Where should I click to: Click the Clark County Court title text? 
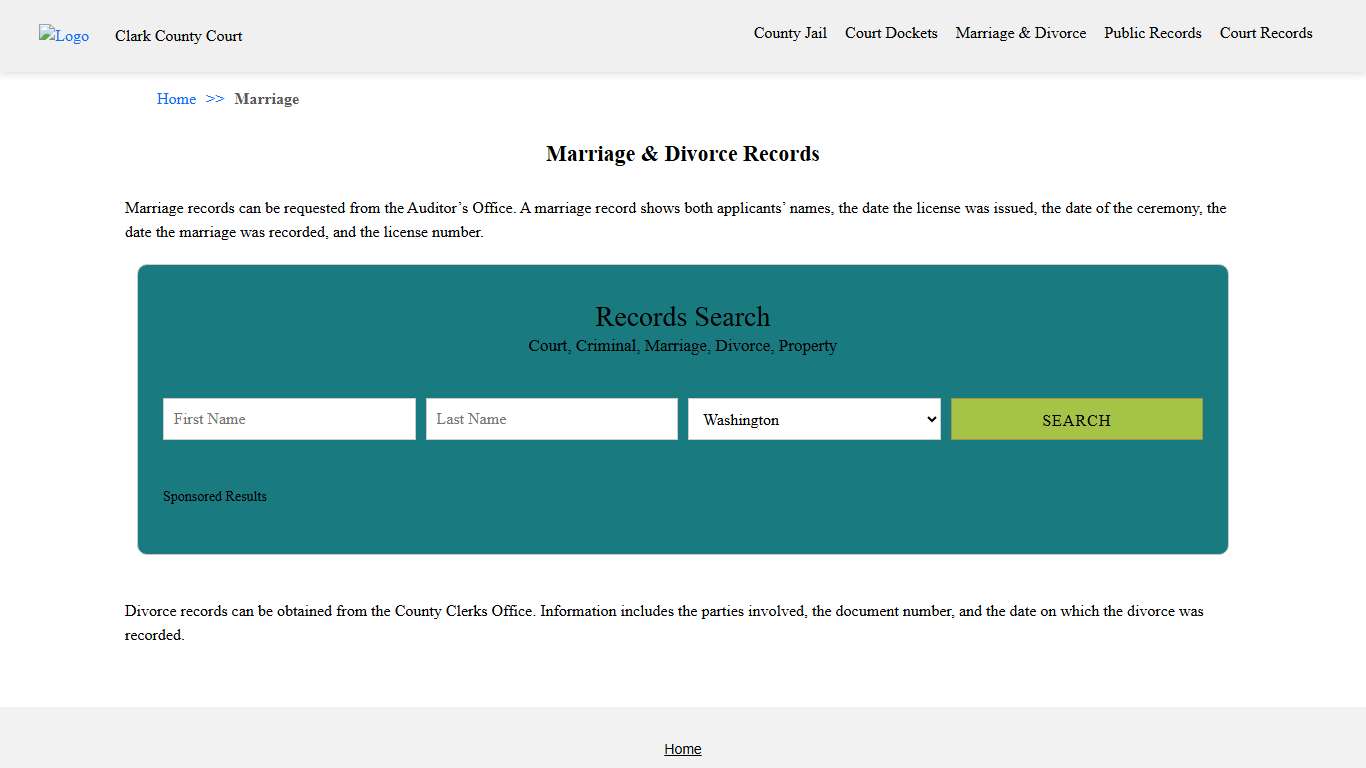click(178, 36)
